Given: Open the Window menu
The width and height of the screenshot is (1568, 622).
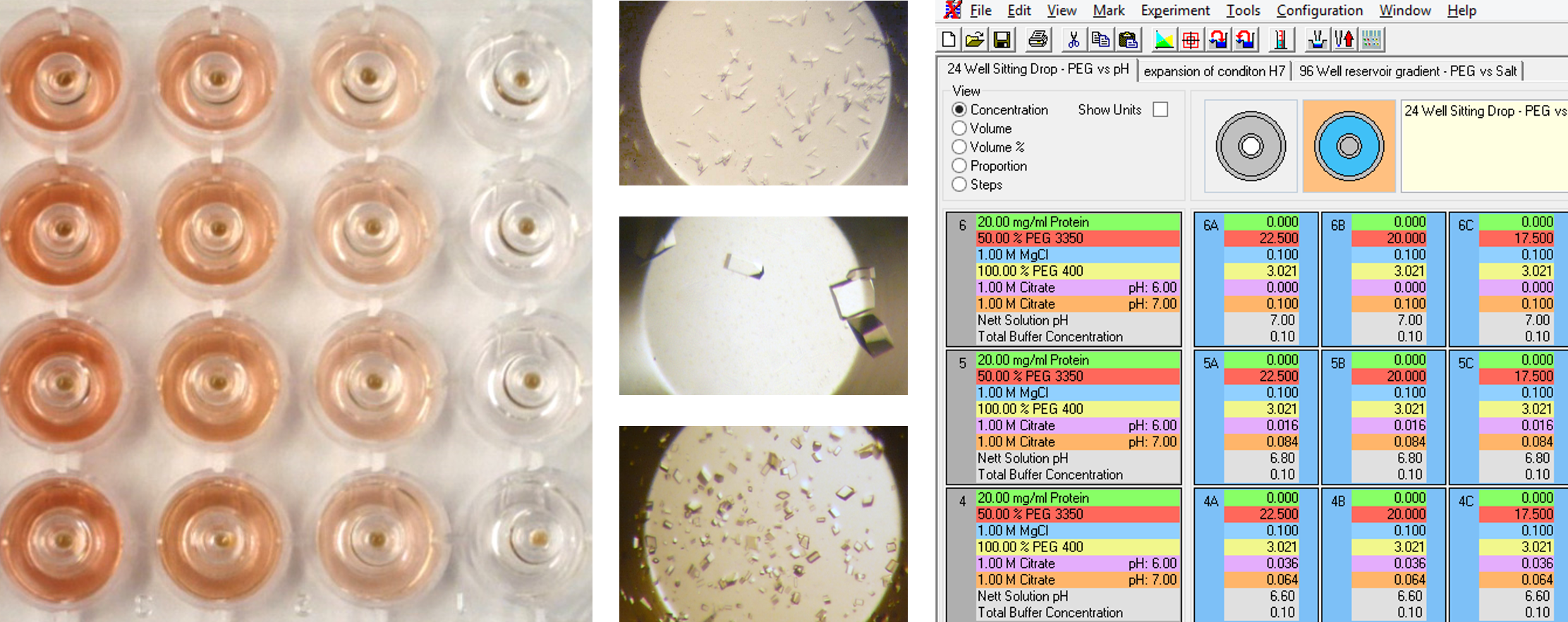Looking at the screenshot, I should 1405,11.
